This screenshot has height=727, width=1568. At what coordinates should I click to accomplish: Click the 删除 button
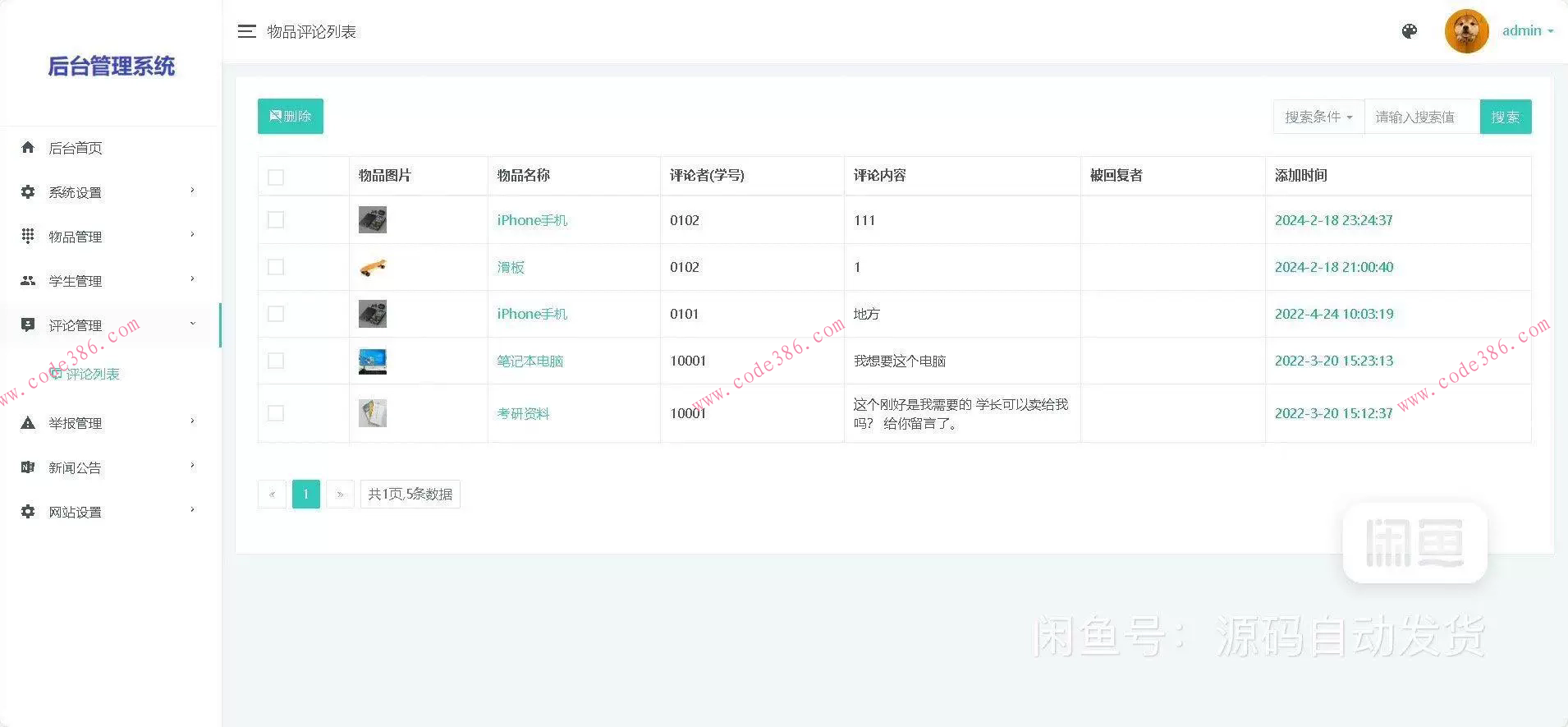pyautogui.click(x=291, y=117)
